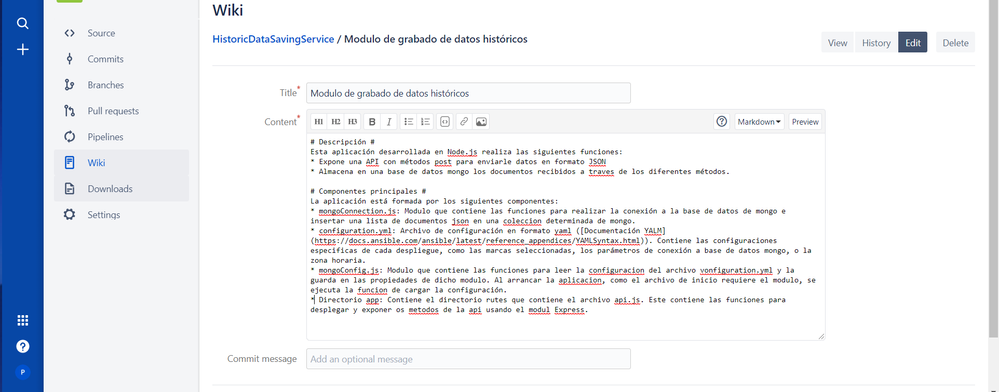Insert a code block
Screen dimensions: 999x392
click(x=445, y=122)
